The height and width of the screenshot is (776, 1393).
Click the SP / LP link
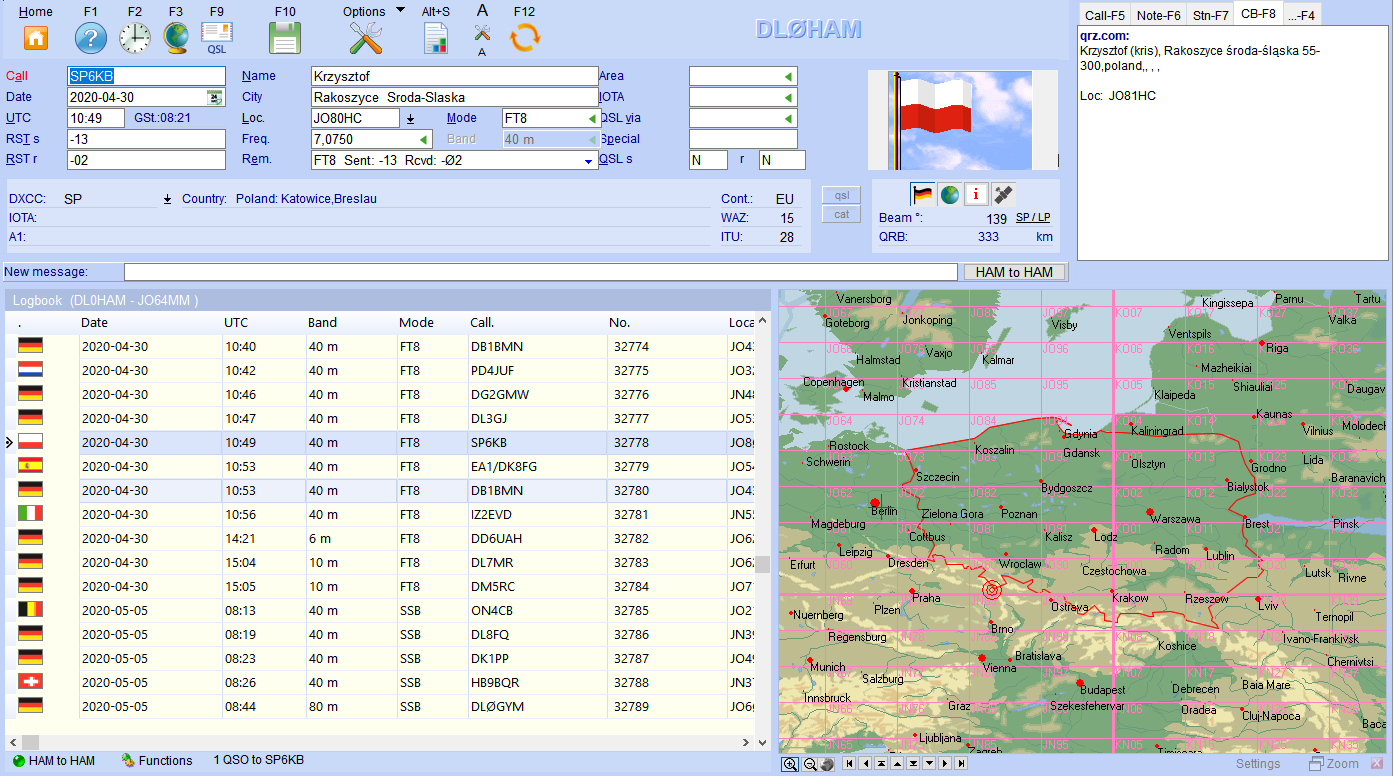coord(1033,217)
